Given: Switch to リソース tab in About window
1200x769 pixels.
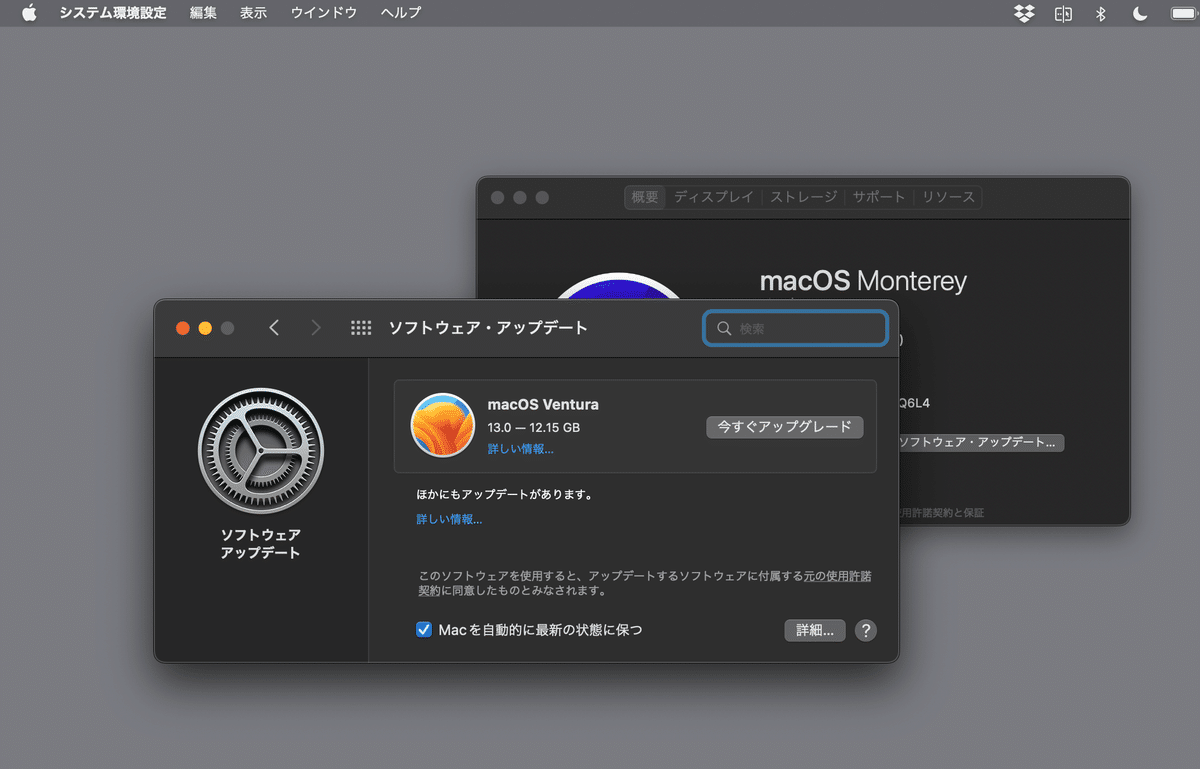Looking at the screenshot, I should [x=948, y=197].
